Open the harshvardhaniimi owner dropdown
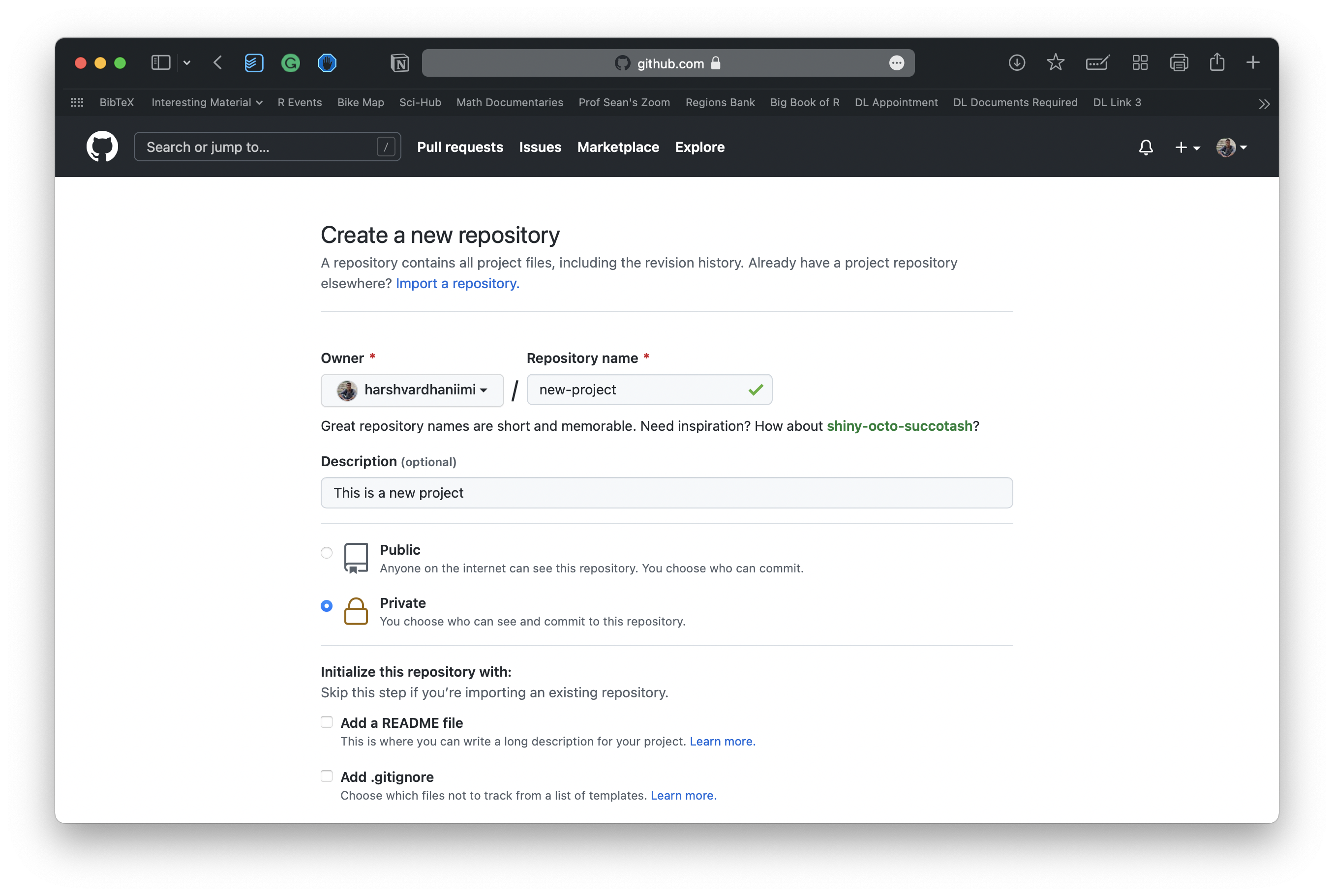The width and height of the screenshot is (1334, 896). 412,389
